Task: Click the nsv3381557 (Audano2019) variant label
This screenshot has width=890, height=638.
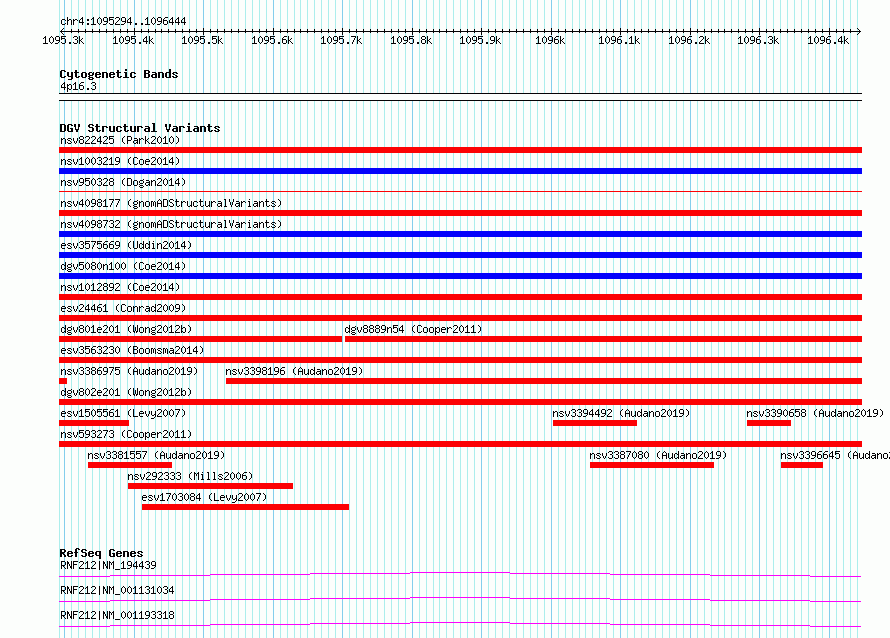Action: click(x=156, y=455)
